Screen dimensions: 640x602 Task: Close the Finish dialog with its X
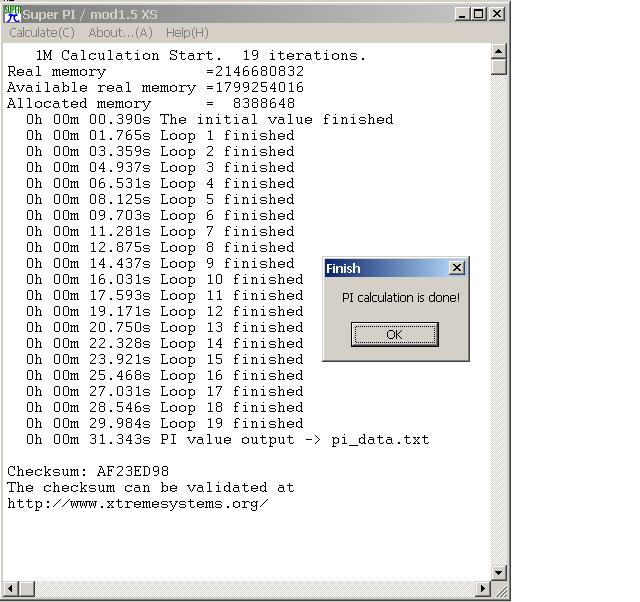[457, 268]
